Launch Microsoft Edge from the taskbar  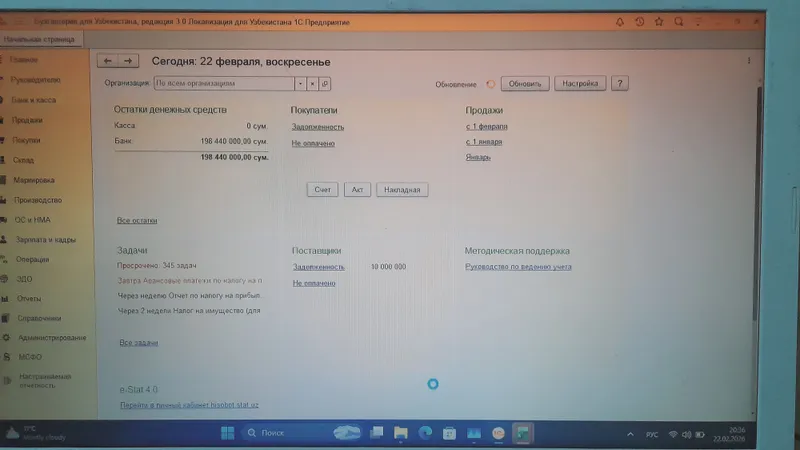coord(425,433)
